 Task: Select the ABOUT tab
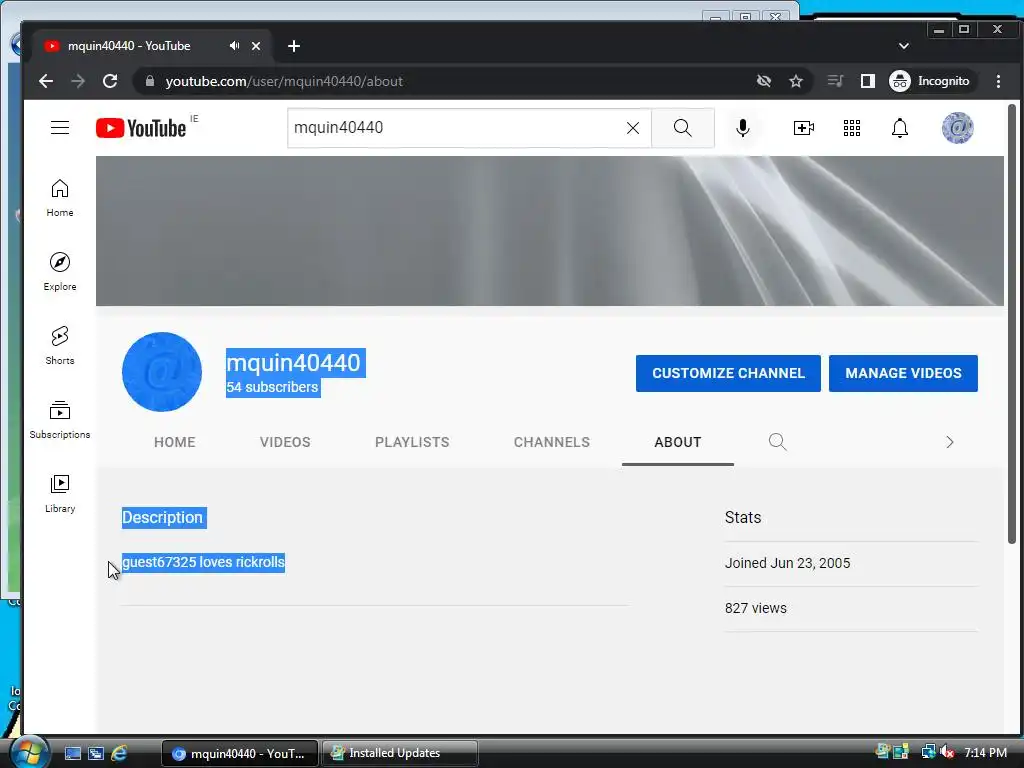pyautogui.click(x=678, y=442)
